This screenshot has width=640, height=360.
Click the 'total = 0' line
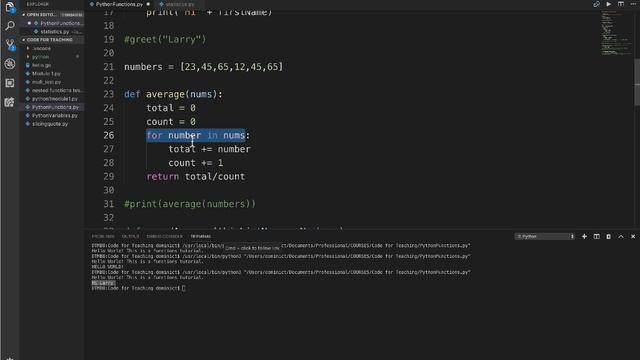171,108
